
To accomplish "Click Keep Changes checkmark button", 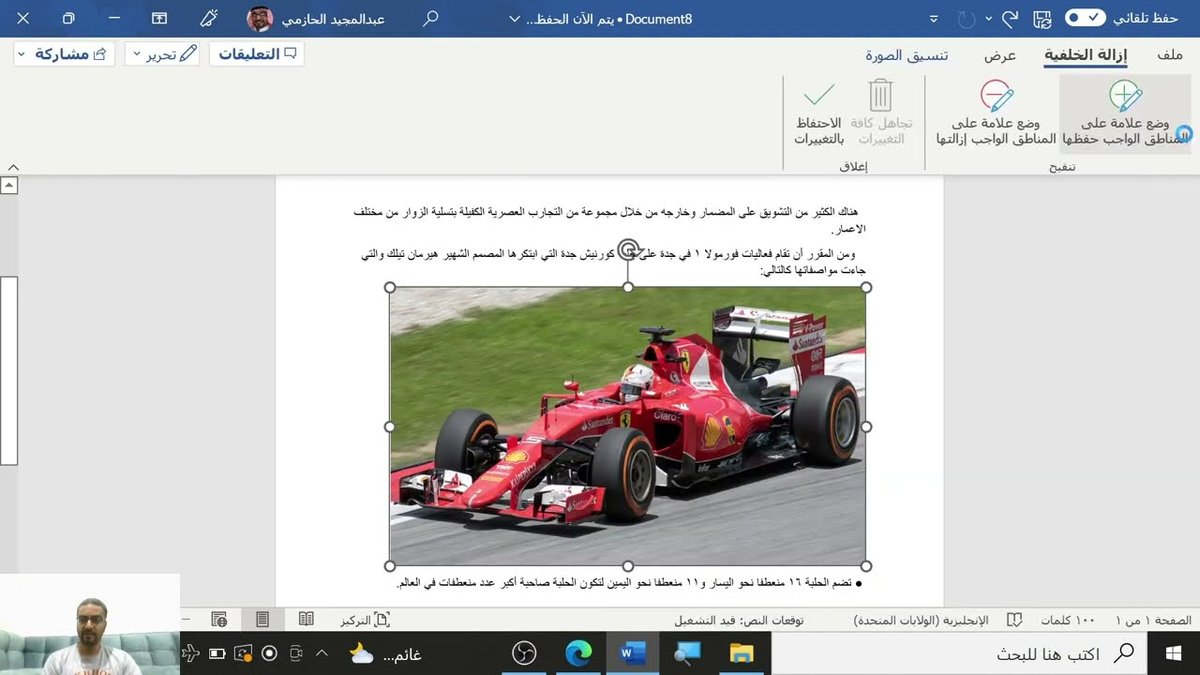I will pyautogui.click(x=819, y=114).
